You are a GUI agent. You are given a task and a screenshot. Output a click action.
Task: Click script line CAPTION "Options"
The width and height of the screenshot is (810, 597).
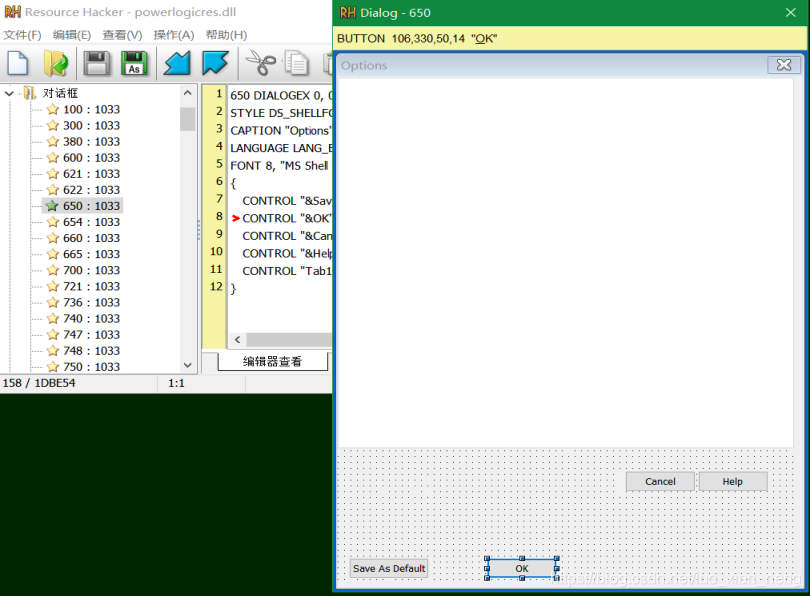(280, 131)
